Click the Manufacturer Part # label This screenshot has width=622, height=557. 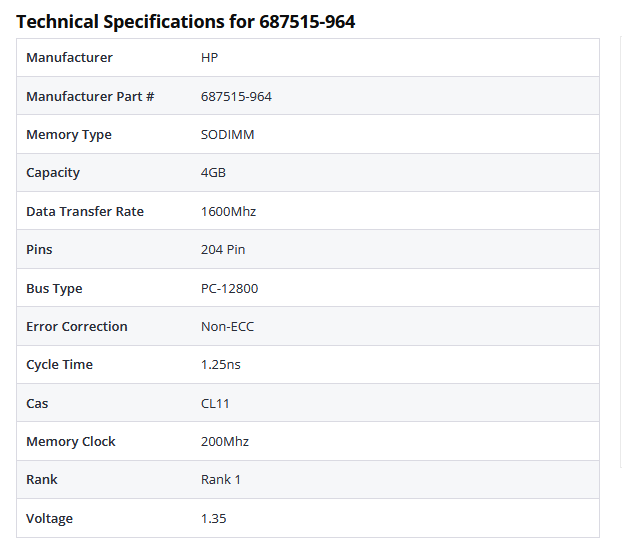click(x=90, y=96)
